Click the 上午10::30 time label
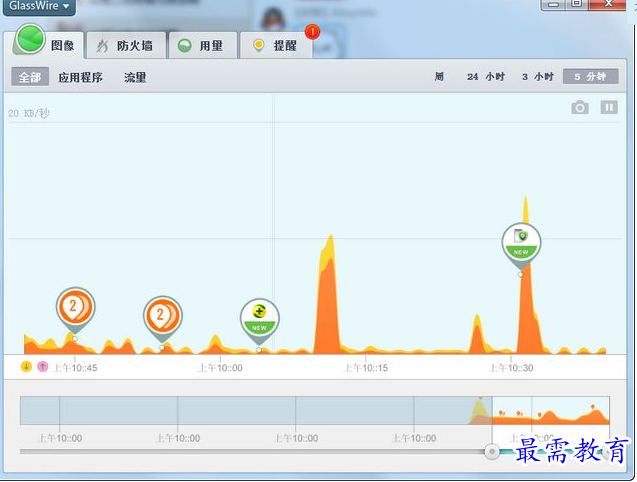This screenshot has height=482, width=637. pos(511,368)
